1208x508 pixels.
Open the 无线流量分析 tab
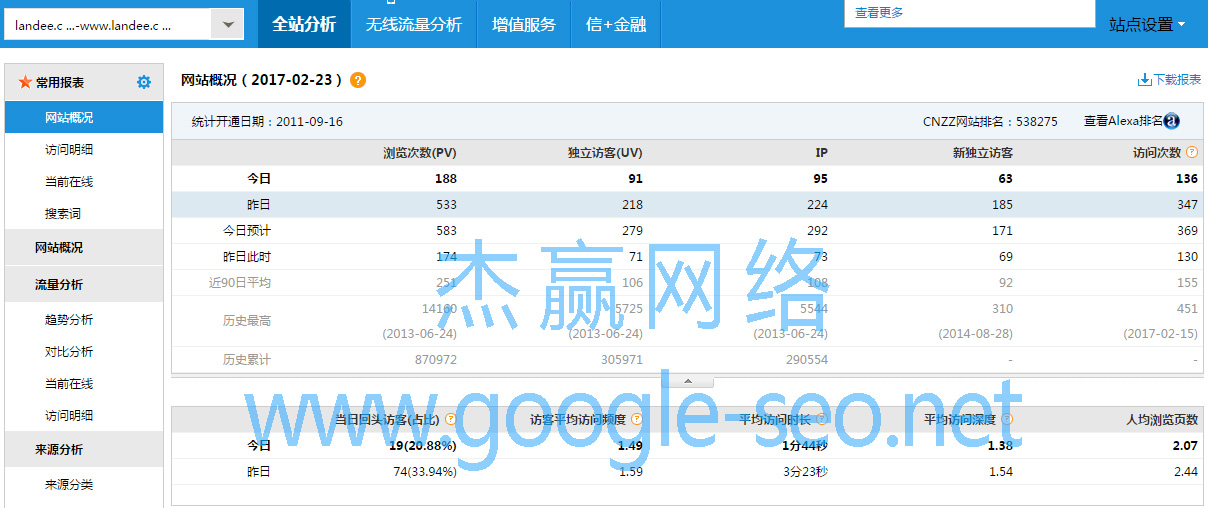pos(414,24)
